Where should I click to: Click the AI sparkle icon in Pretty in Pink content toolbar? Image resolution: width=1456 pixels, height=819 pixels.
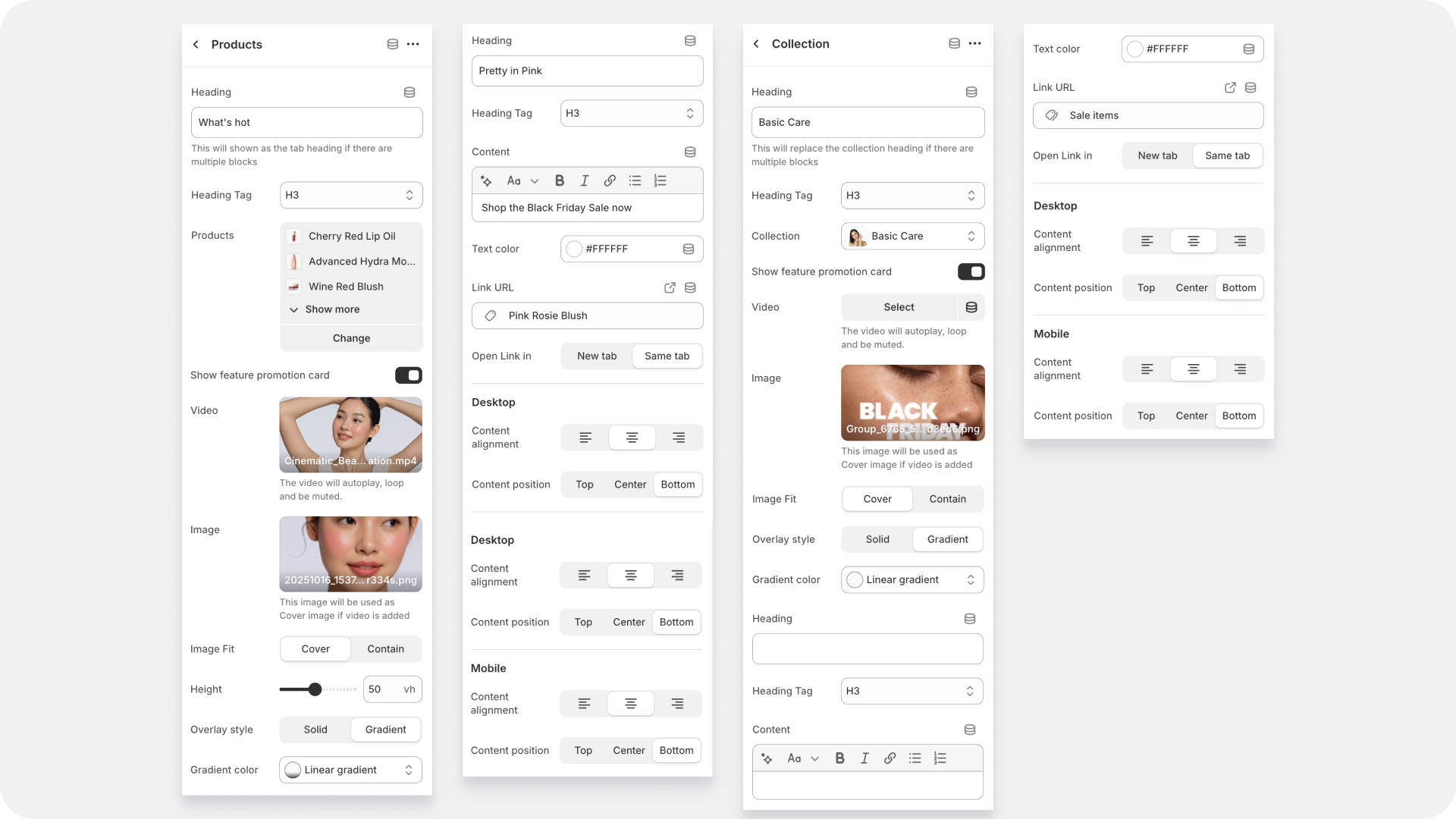point(486,180)
